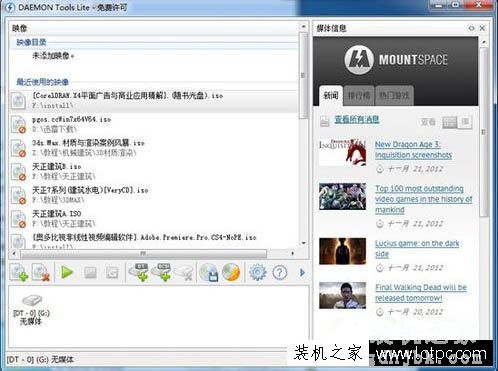Image resolution: width=498 pixels, height=371 pixels.
Task: Switch to the 热门游戏 tab
Action: click(394, 96)
